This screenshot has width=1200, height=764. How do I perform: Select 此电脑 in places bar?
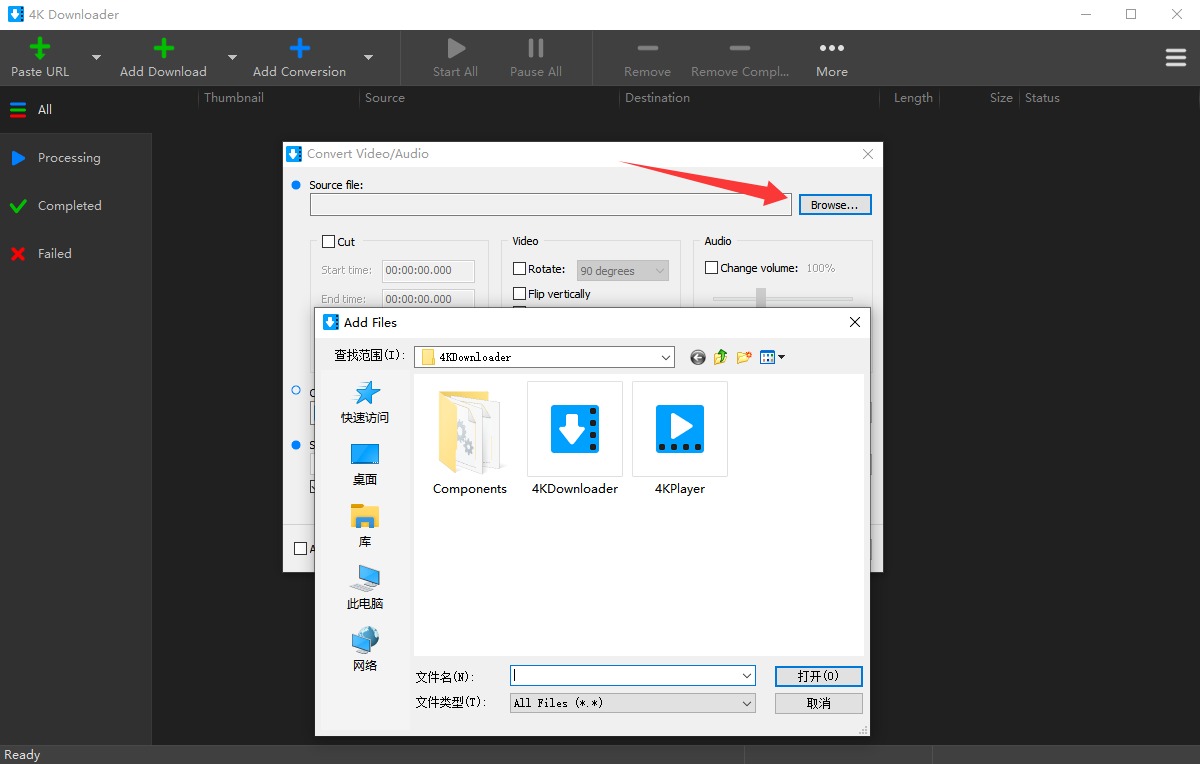click(x=365, y=589)
